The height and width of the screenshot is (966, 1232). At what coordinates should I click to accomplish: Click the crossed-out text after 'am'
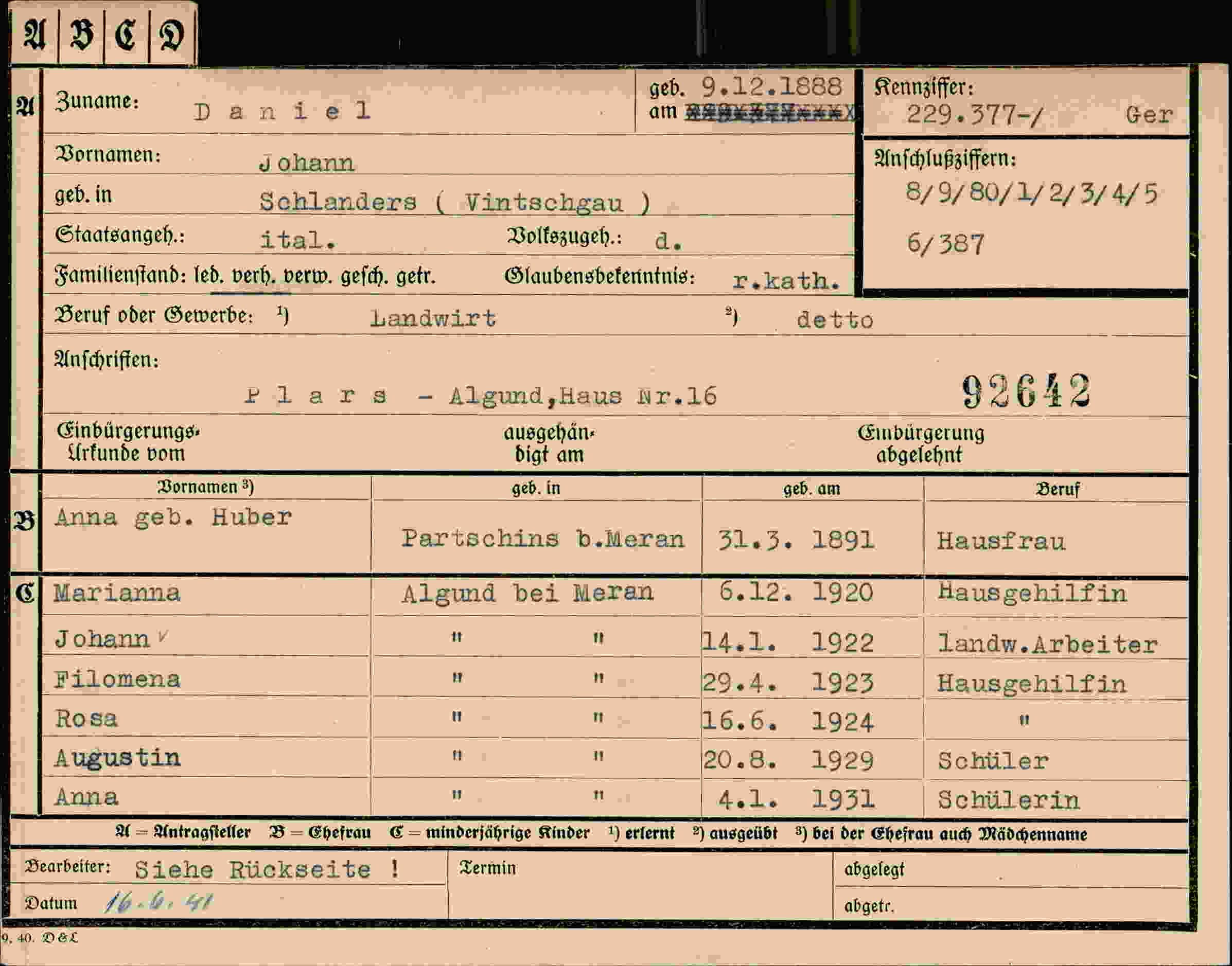coord(770,113)
